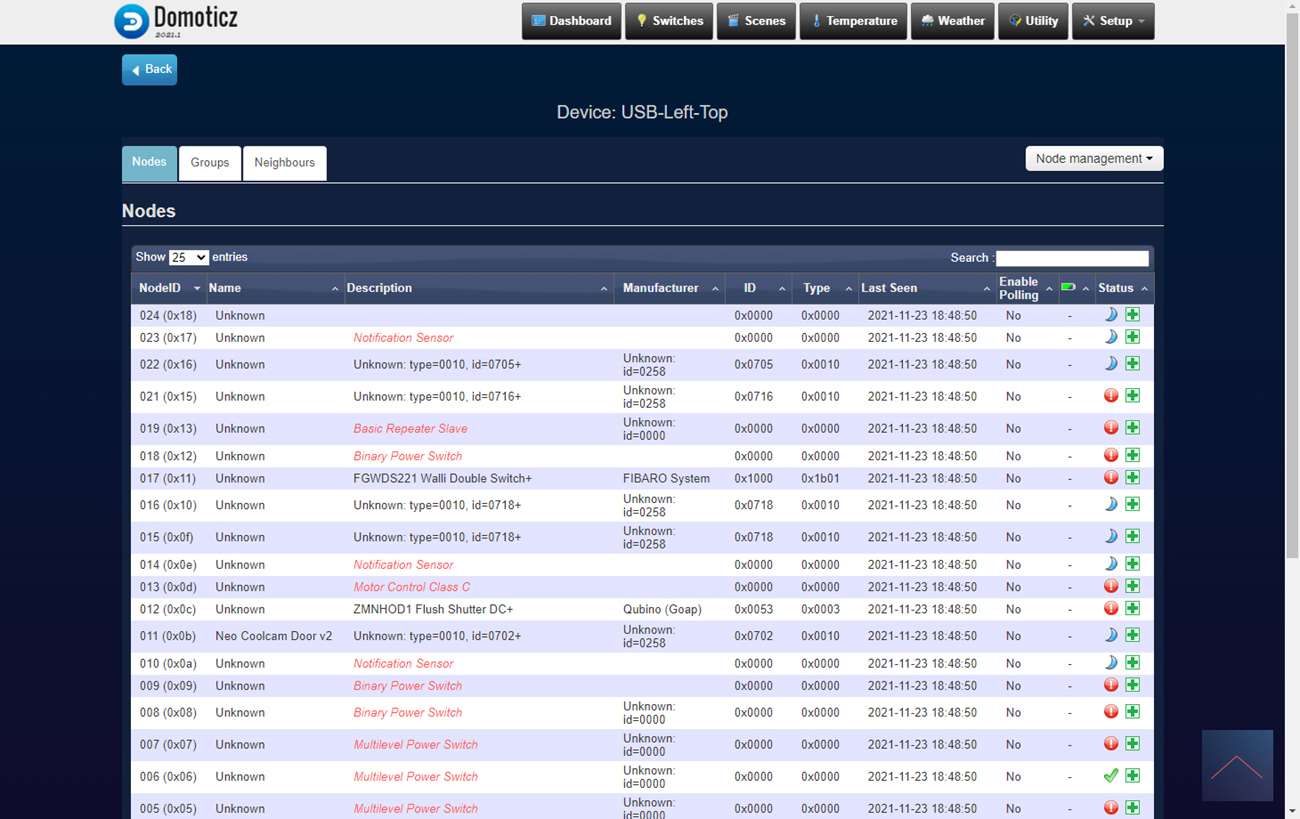Click red status icon for Qubino node 012
This screenshot has width=1300, height=819.
click(1110, 609)
